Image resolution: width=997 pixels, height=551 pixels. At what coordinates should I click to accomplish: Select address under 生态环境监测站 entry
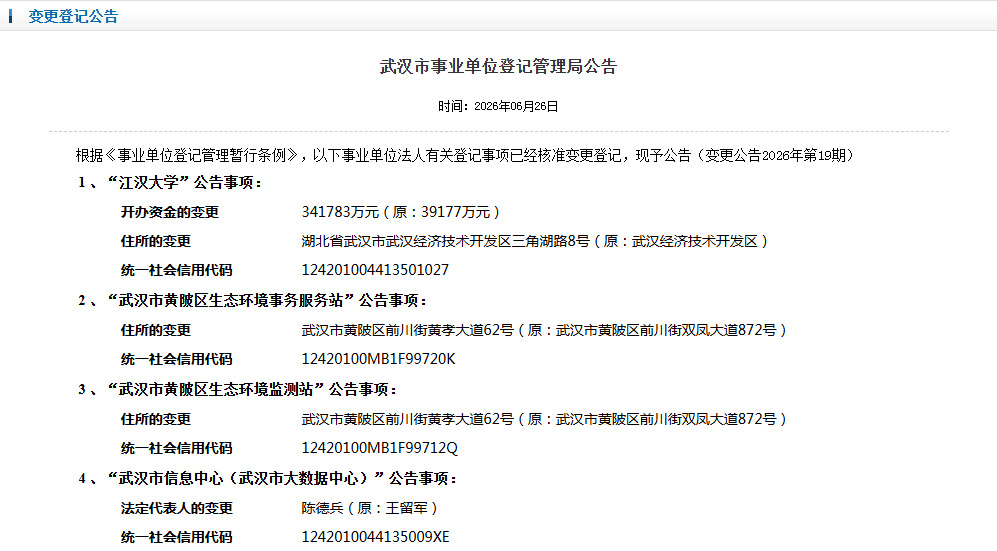544,419
